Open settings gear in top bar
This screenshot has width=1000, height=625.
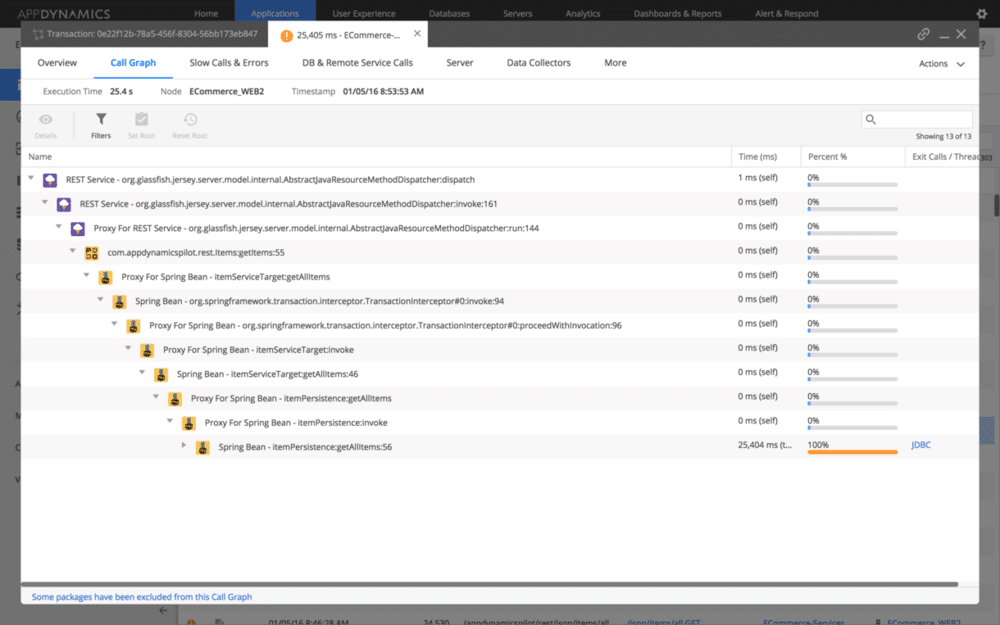981,14
